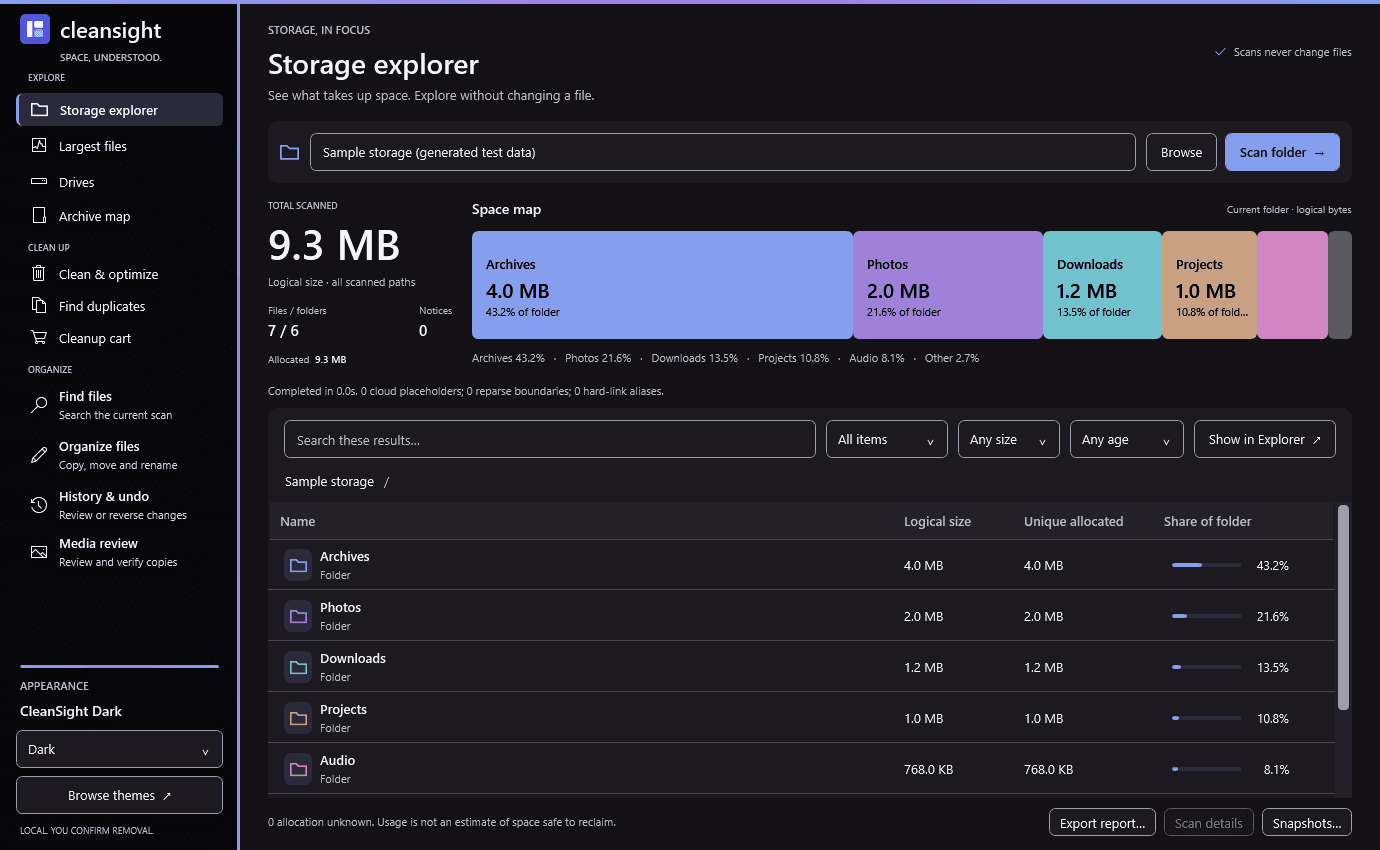Select the purple Photos space map block
Viewport: 1380px width, 850px height.
[948, 285]
